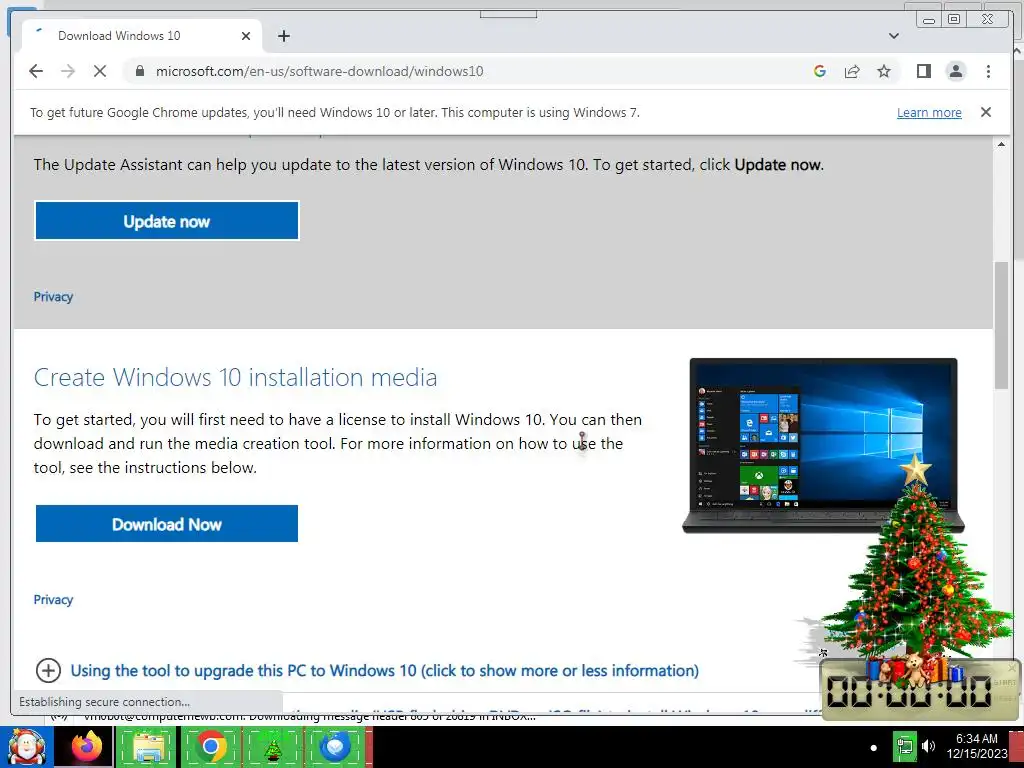This screenshot has width=1024, height=768.
Task: Click the Update now button
Action: pyautogui.click(x=167, y=221)
